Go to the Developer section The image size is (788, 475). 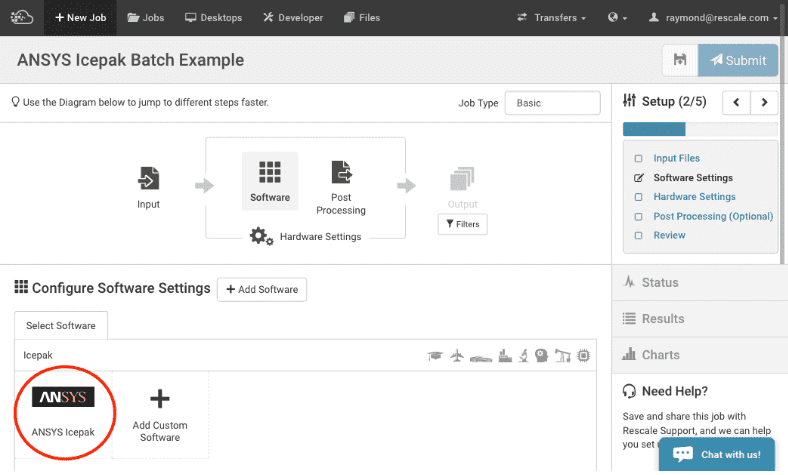(293, 18)
